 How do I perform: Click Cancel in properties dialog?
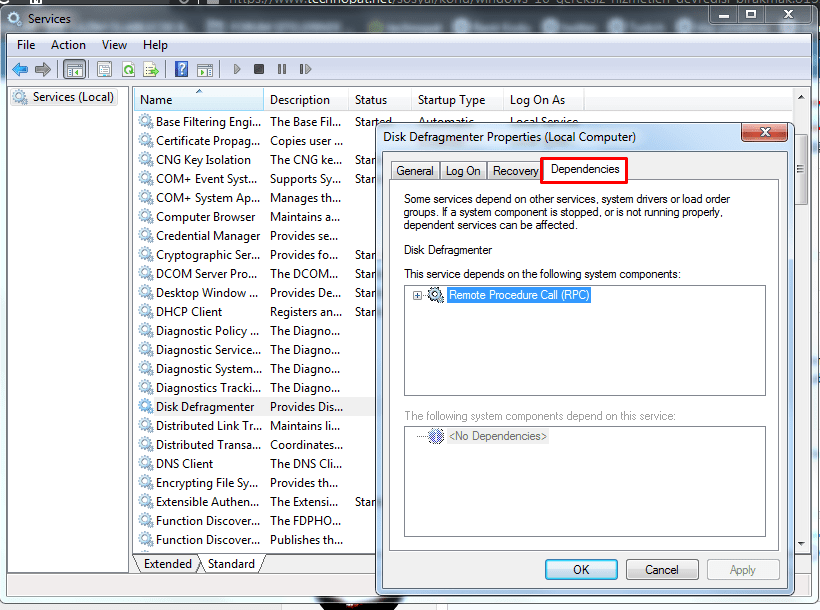(662, 570)
